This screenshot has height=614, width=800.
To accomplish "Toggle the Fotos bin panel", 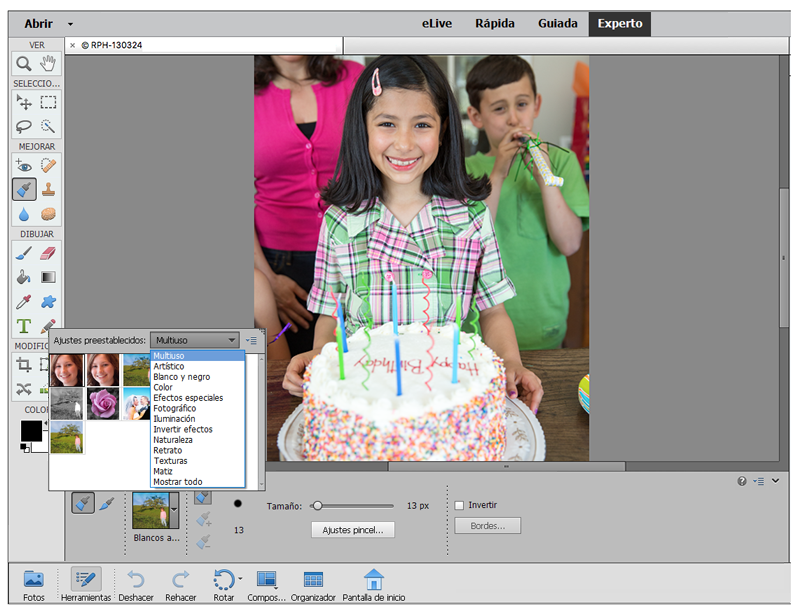I will coord(33,579).
